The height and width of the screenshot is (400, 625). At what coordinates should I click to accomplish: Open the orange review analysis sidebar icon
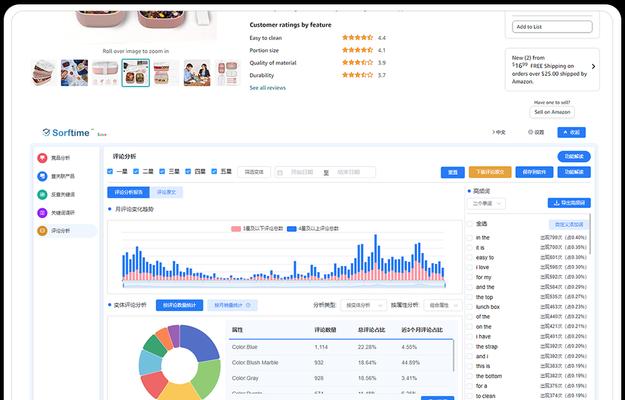(x=42, y=231)
